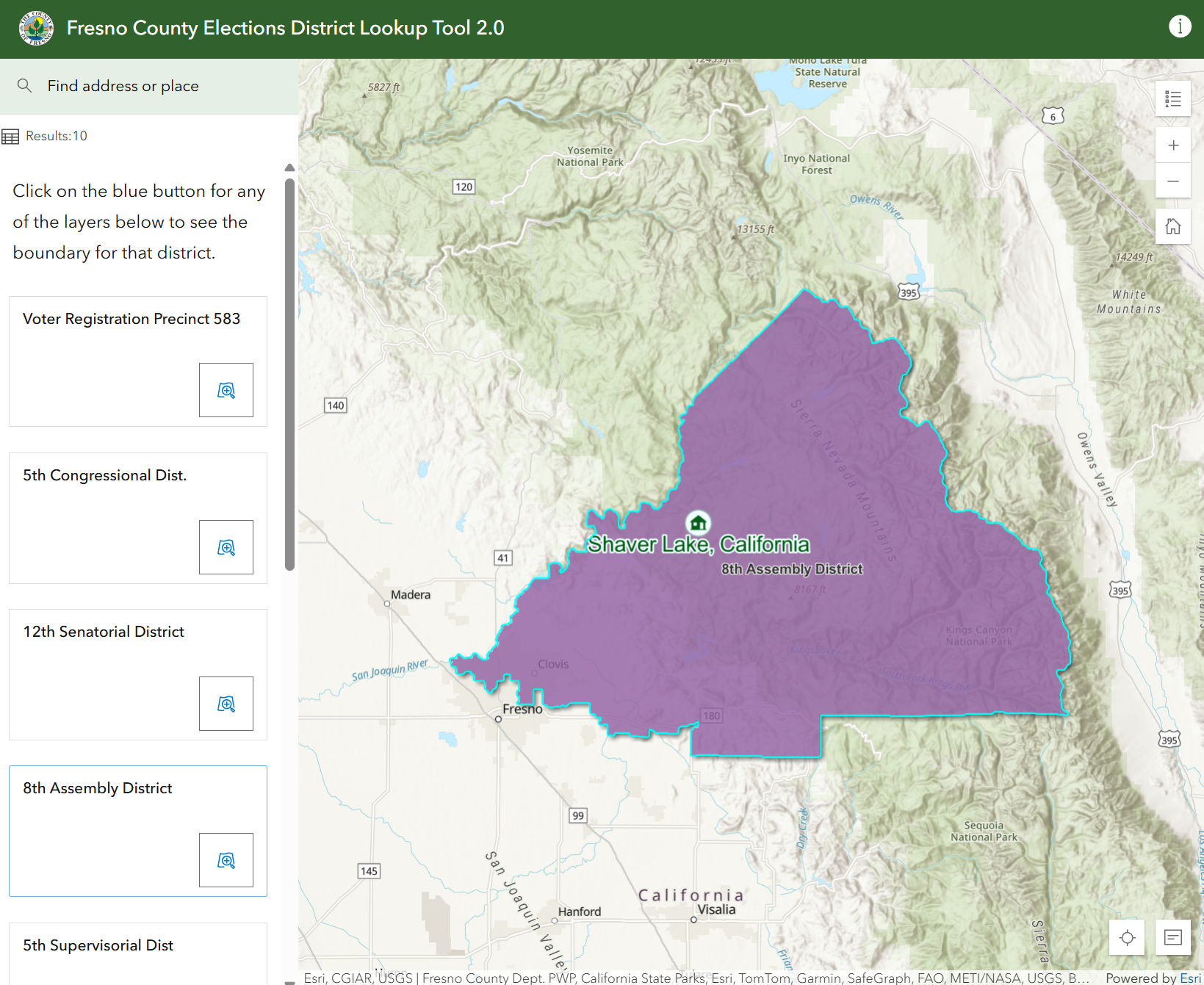Open the Esri attribution link
1204x985 pixels.
(1191, 978)
